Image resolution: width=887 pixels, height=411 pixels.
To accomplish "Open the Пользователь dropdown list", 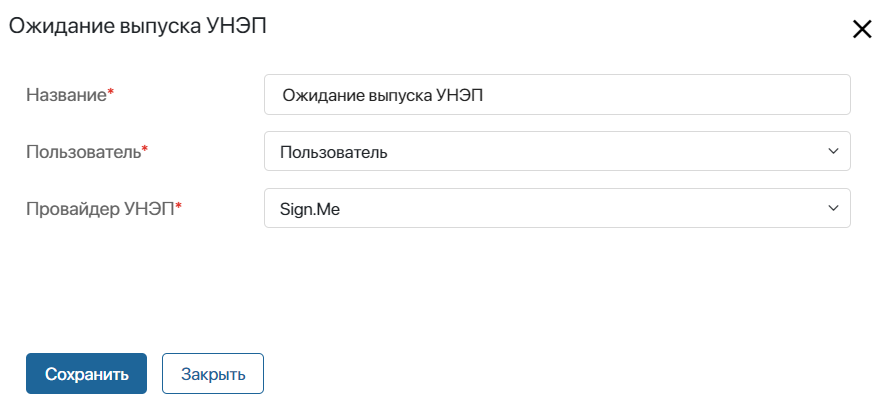I will [557, 151].
